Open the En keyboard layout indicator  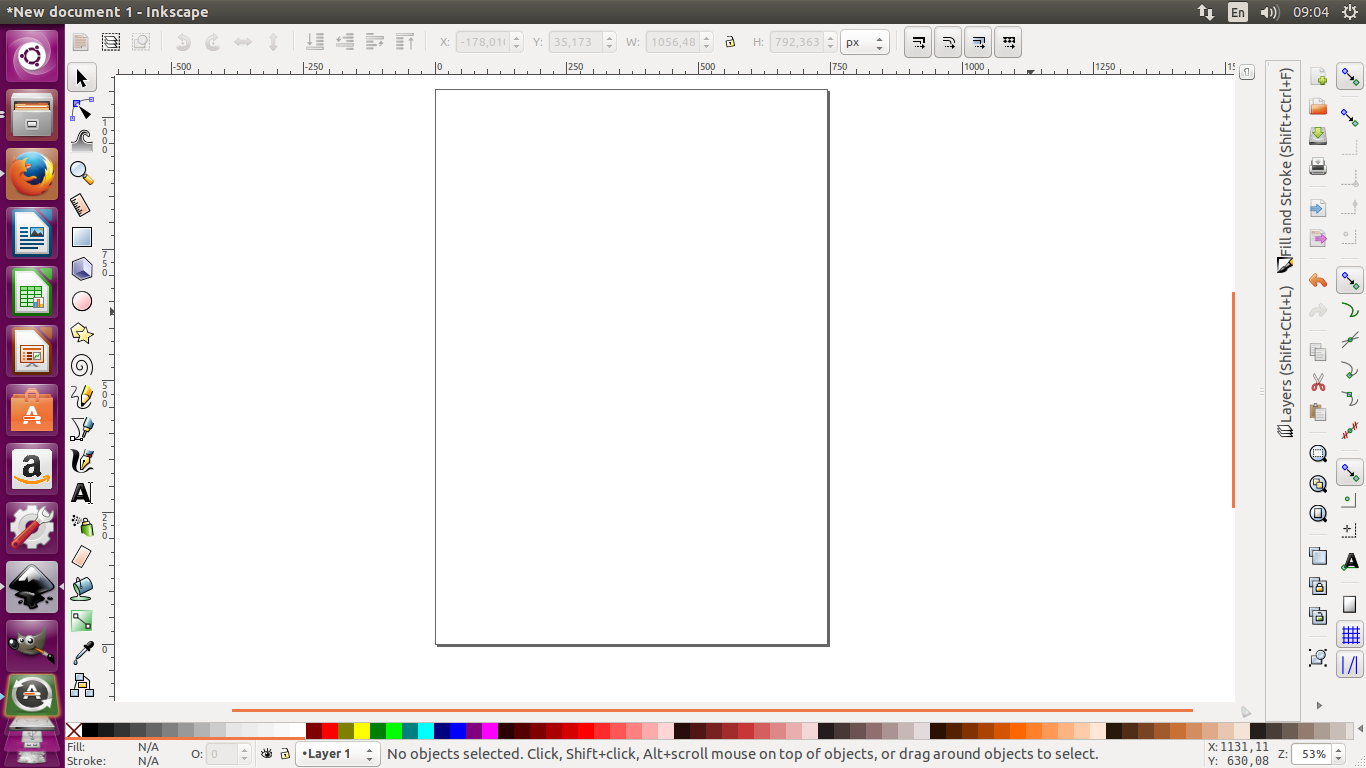pyautogui.click(x=1237, y=13)
